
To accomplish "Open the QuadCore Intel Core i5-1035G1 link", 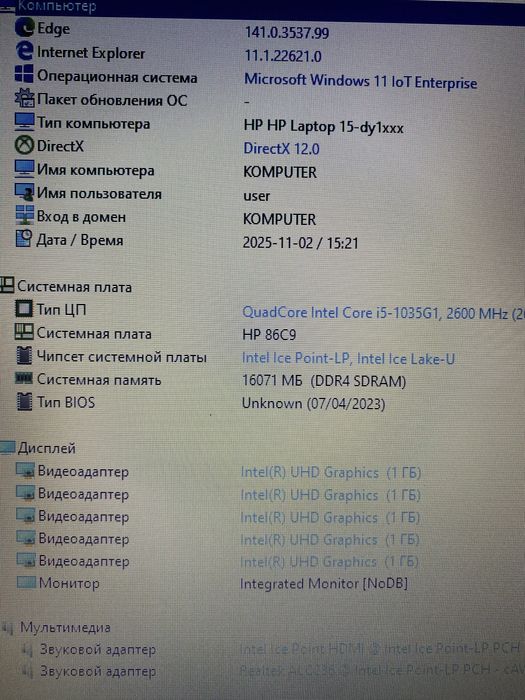I will pos(383,313).
